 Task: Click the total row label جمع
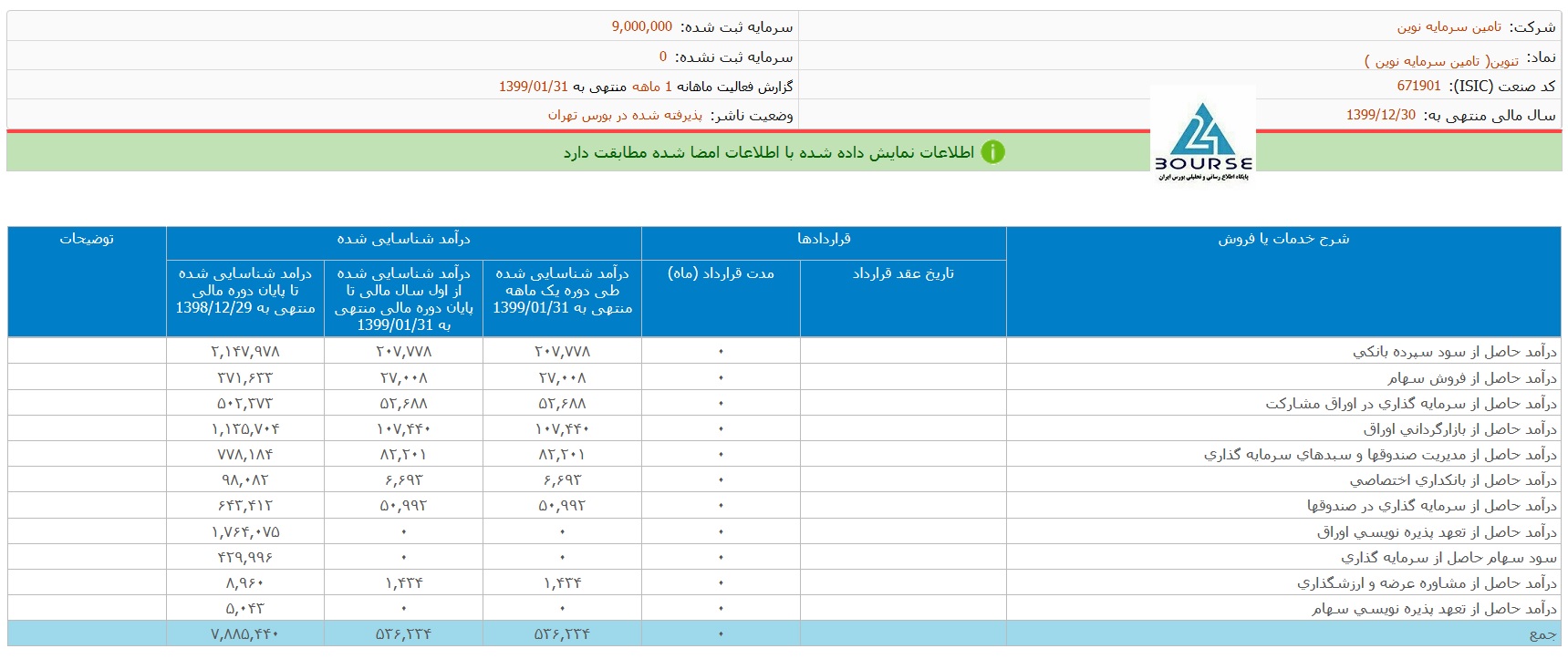pos(1543,634)
